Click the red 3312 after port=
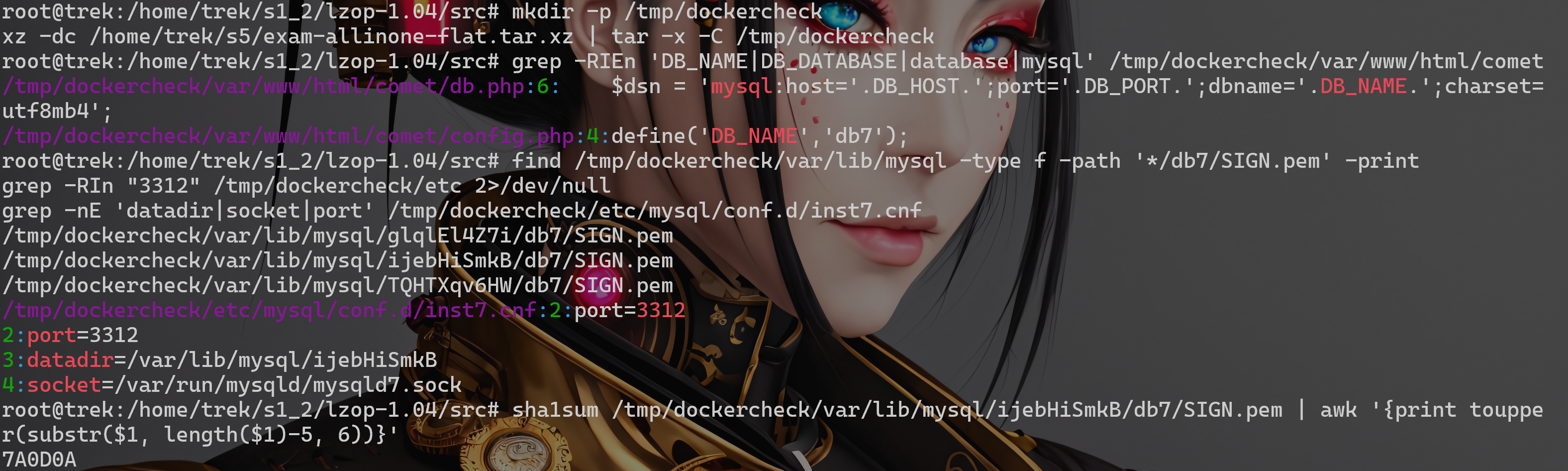This screenshot has height=471, width=1568. (x=661, y=311)
